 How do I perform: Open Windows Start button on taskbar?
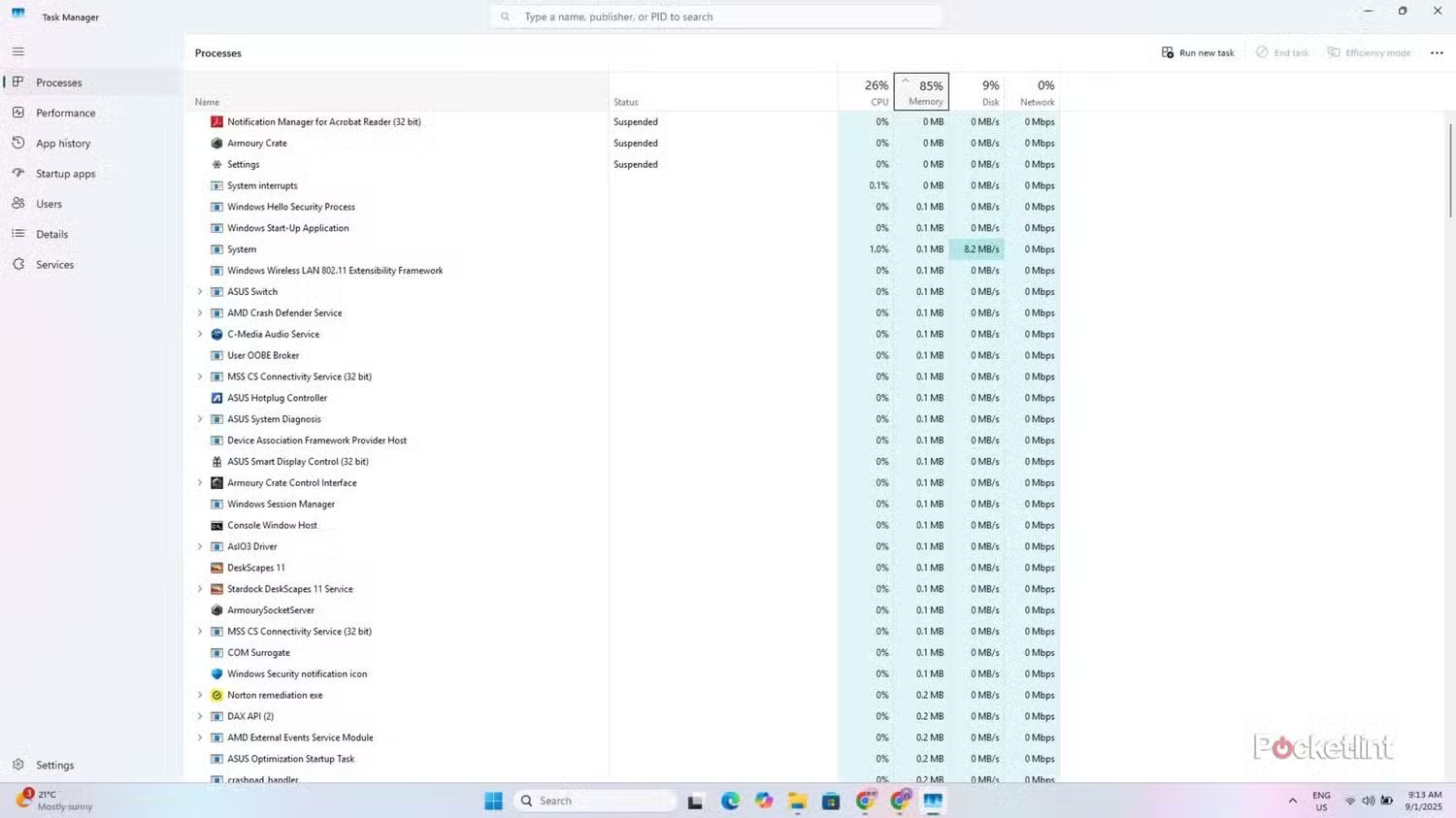click(493, 801)
